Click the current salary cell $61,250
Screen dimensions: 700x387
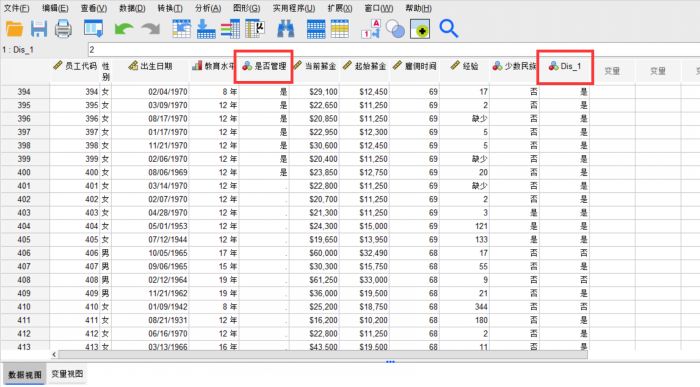314,280
